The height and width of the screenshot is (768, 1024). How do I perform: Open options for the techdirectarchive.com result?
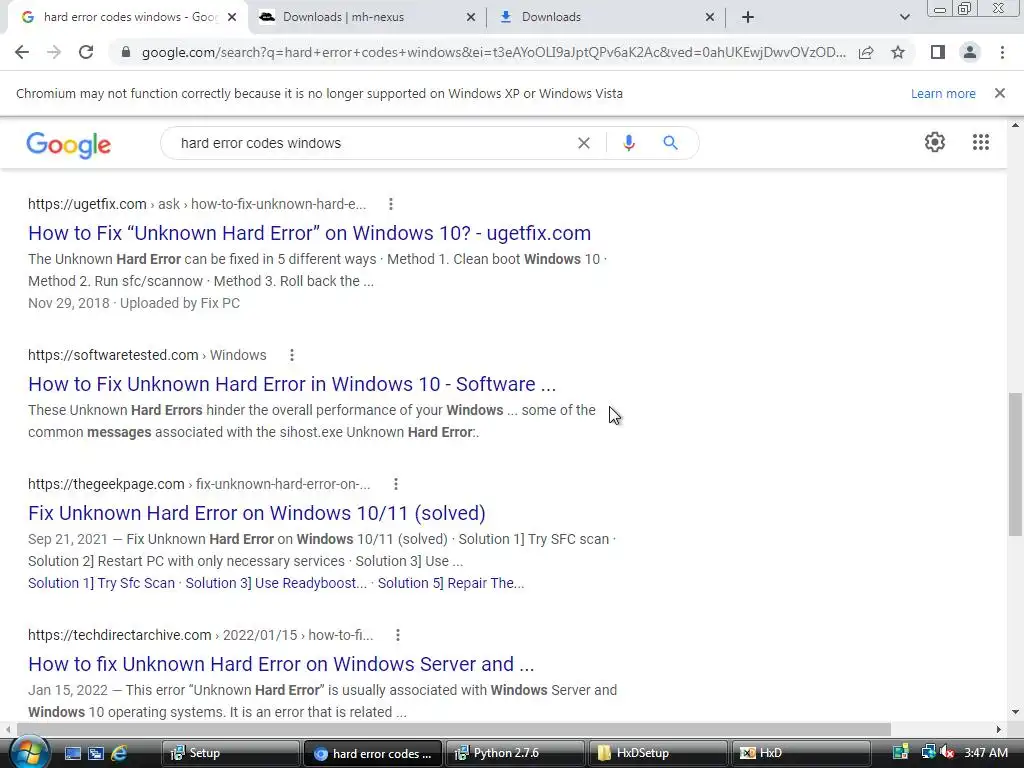point(398,635)
